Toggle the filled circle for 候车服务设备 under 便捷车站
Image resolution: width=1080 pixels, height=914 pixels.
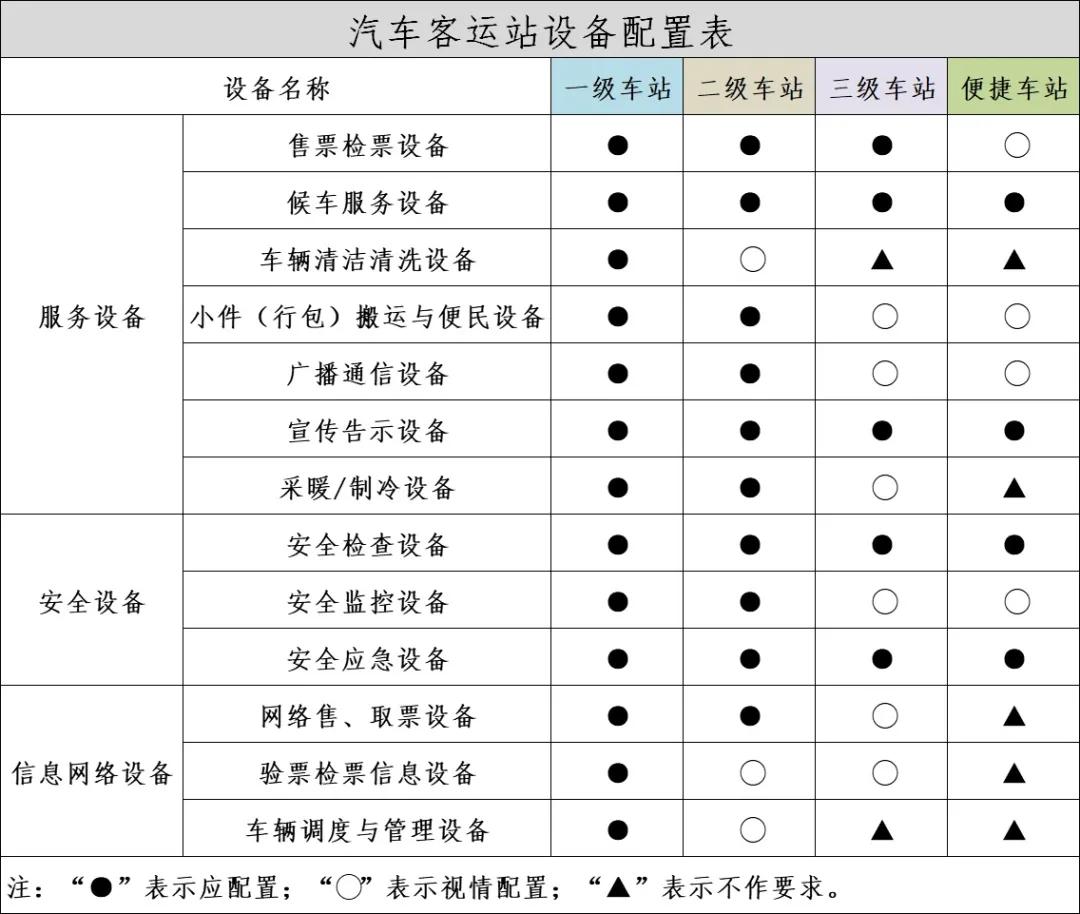pos(1015,202)
